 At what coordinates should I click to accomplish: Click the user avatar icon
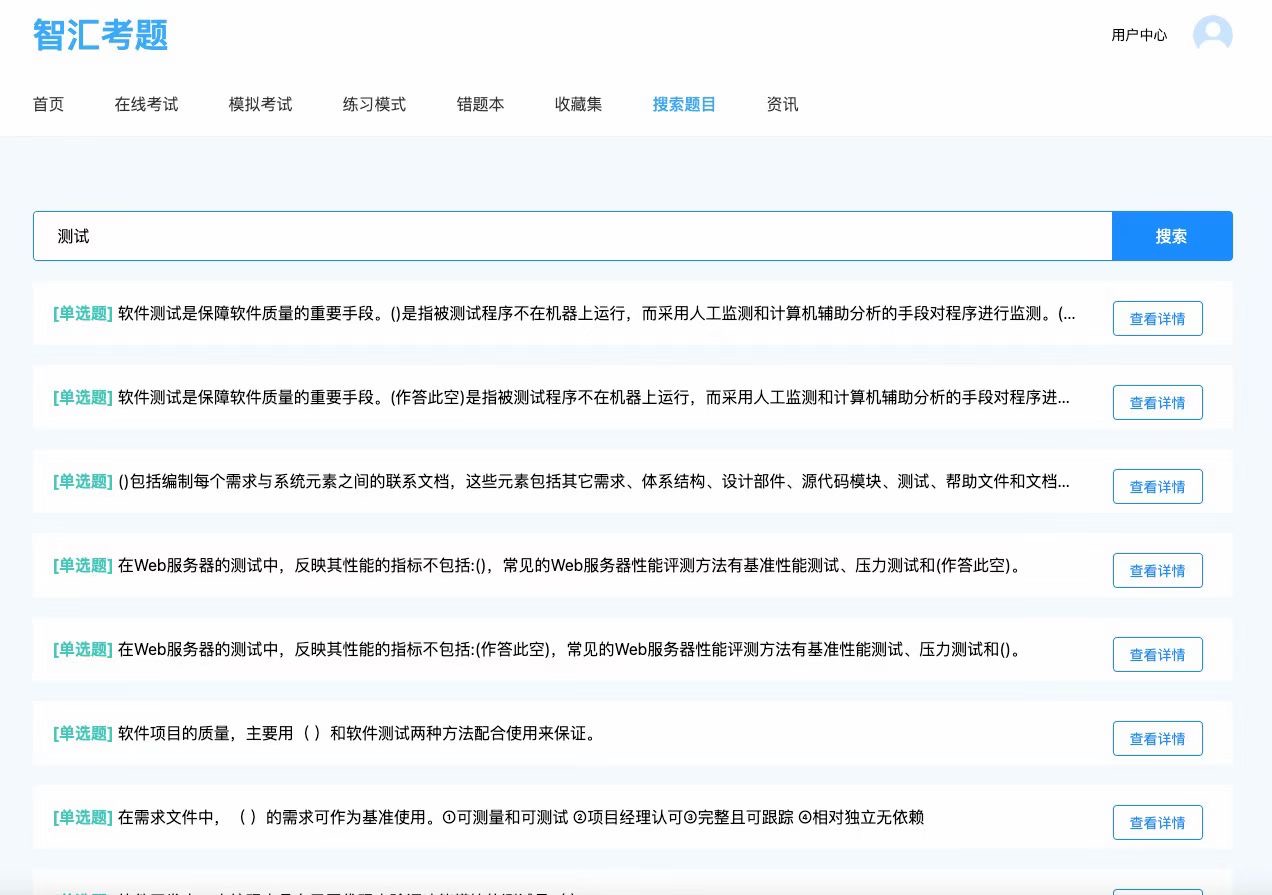tap(1212, 34)
